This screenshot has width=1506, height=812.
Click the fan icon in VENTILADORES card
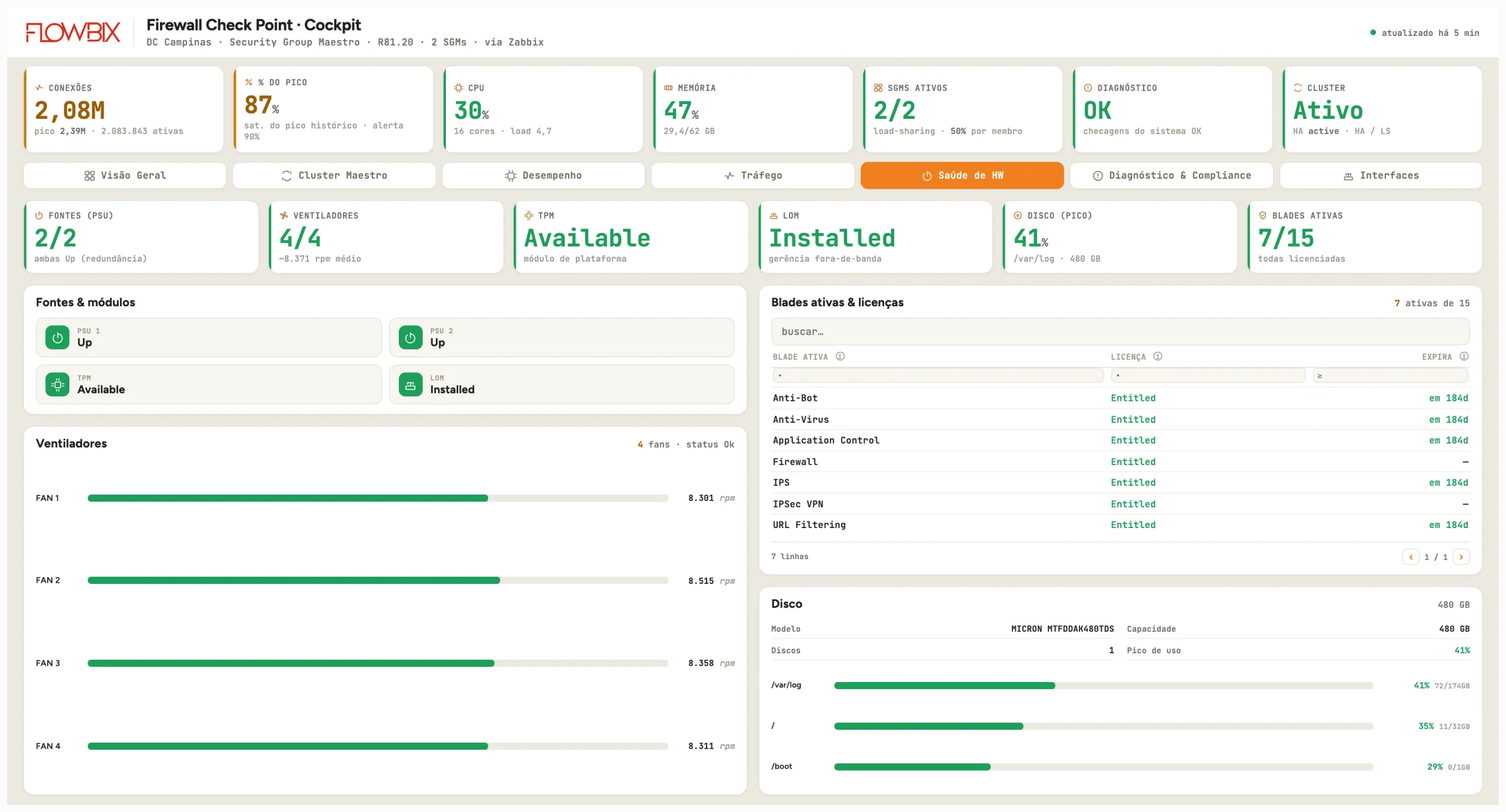click(284, 215)
